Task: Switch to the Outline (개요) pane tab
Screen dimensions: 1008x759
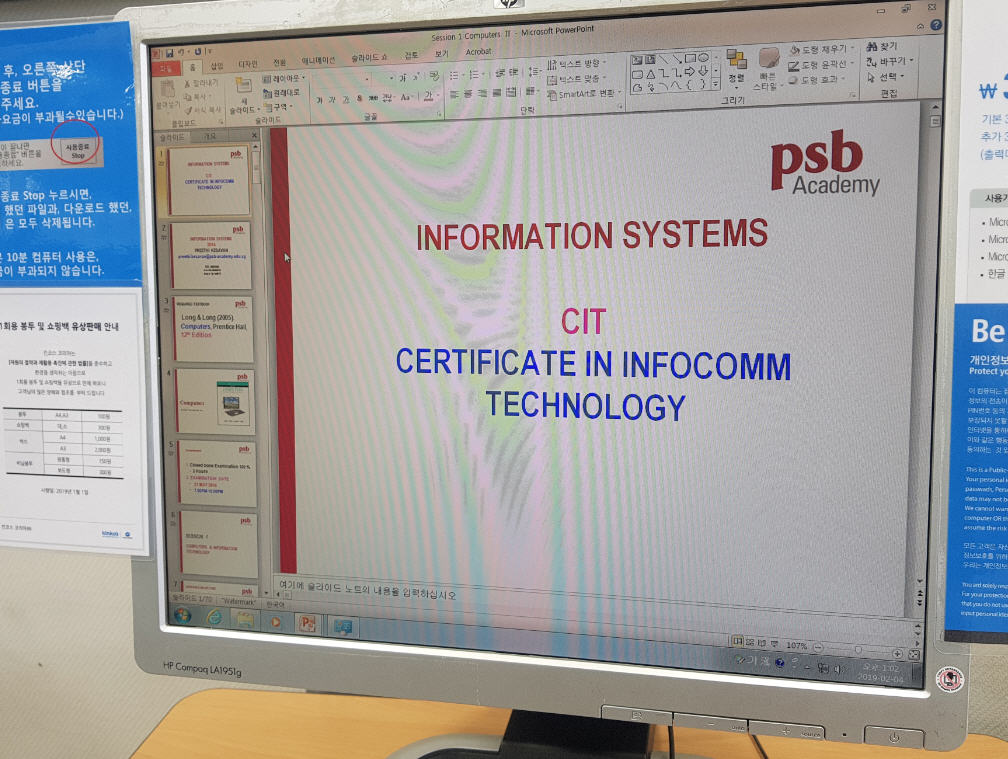Action: pyautogui.click(x=210, y=136)
